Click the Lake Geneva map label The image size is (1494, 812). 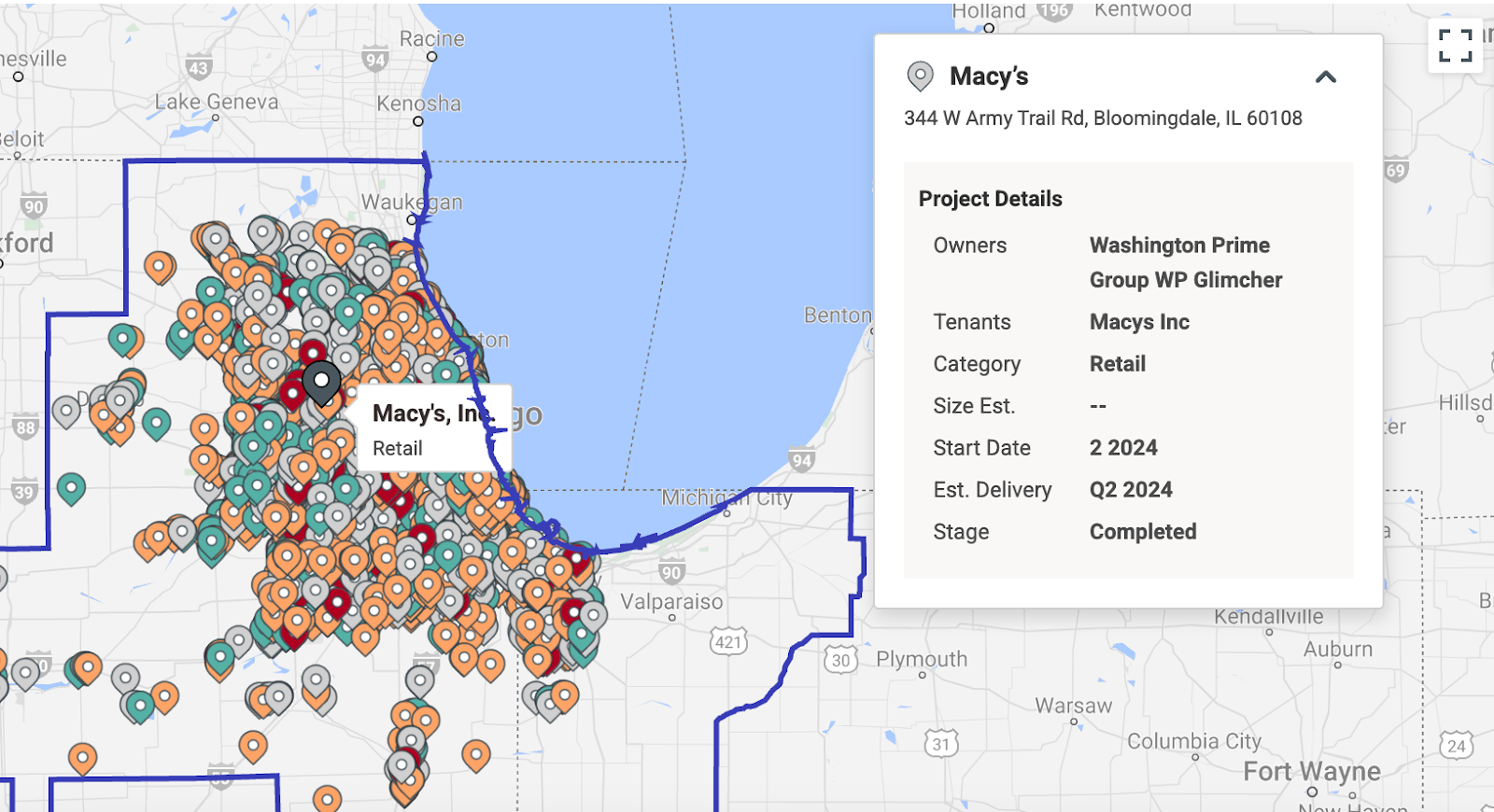(x=217, y=102)
